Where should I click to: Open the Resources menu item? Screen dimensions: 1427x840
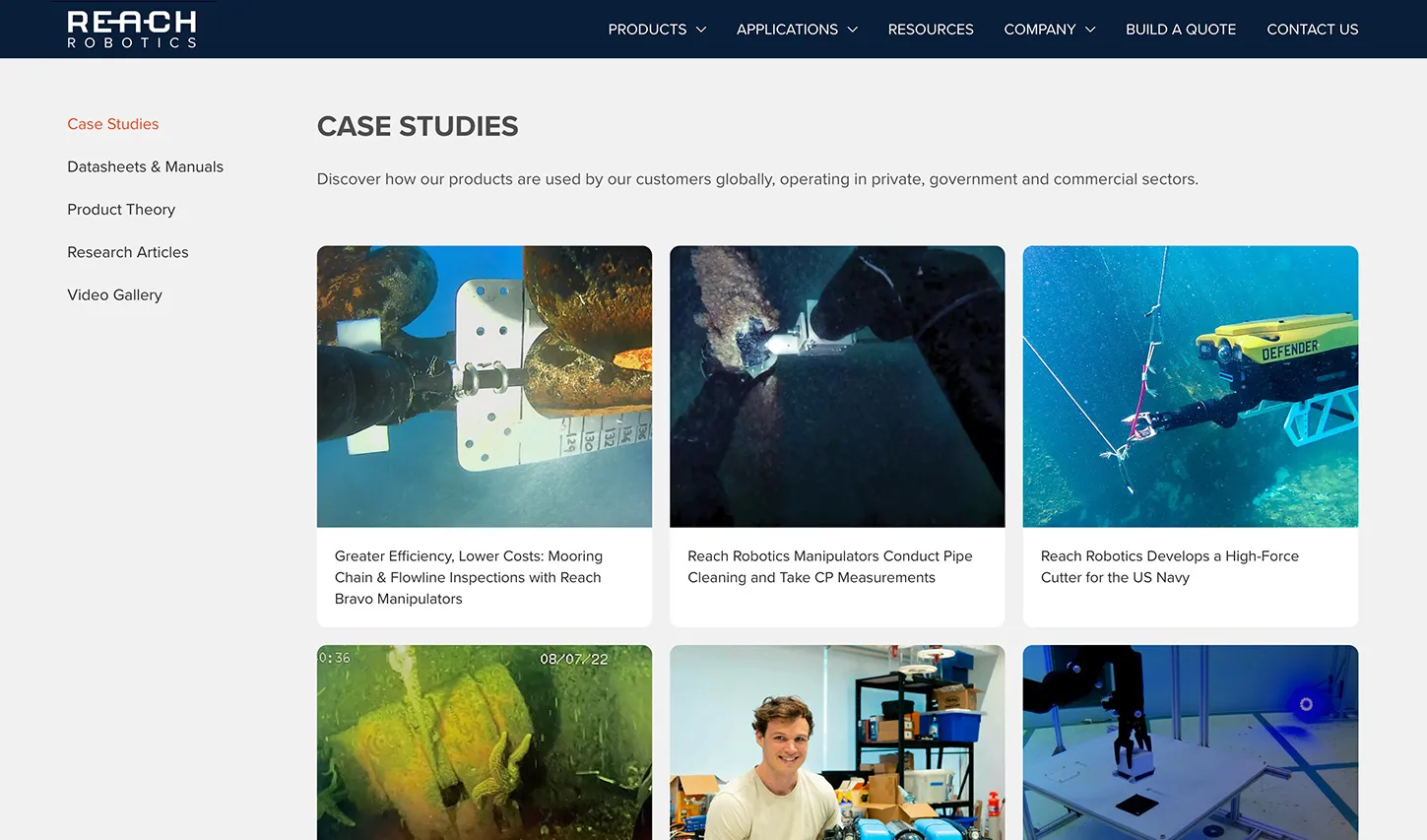point(931,30)
